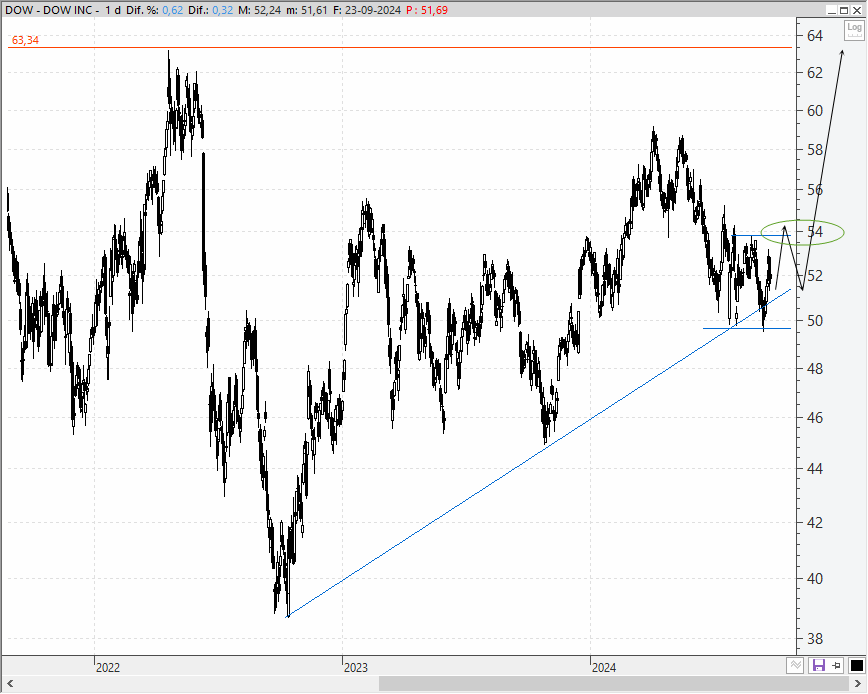Click the m: 51,61 low value
This screenshot has width=868, height=694.
pos(306,10)
